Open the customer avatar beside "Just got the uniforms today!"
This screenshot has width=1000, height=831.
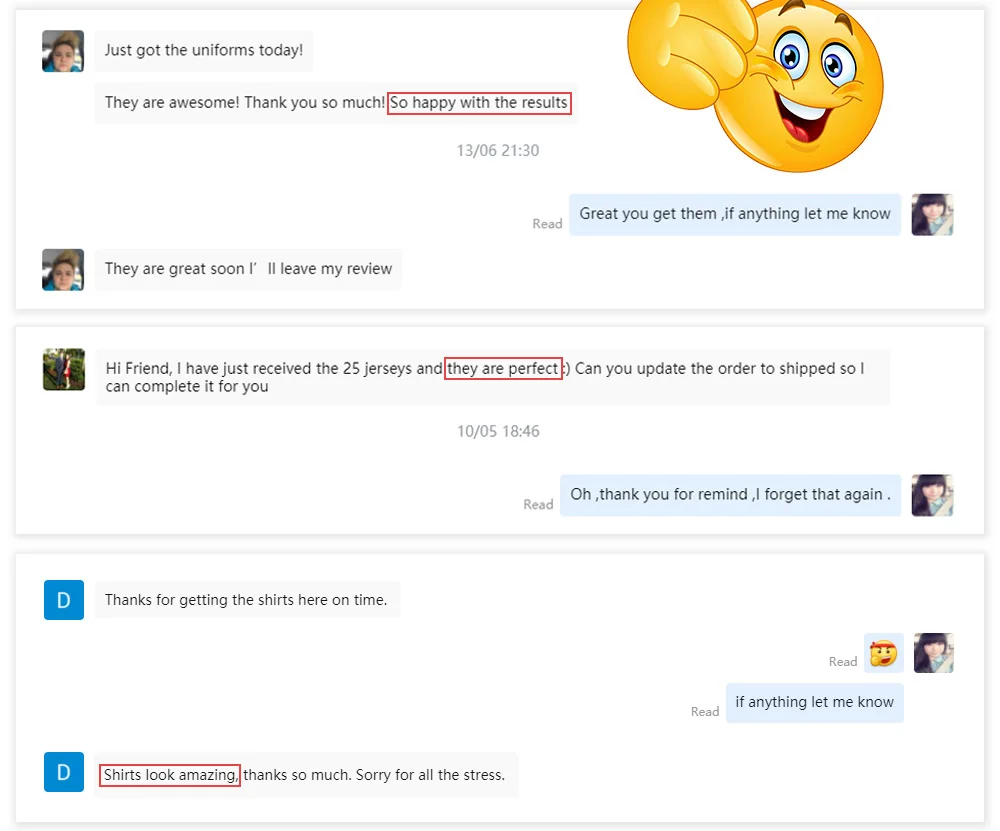pyautogui.click(x=63, y=51)
